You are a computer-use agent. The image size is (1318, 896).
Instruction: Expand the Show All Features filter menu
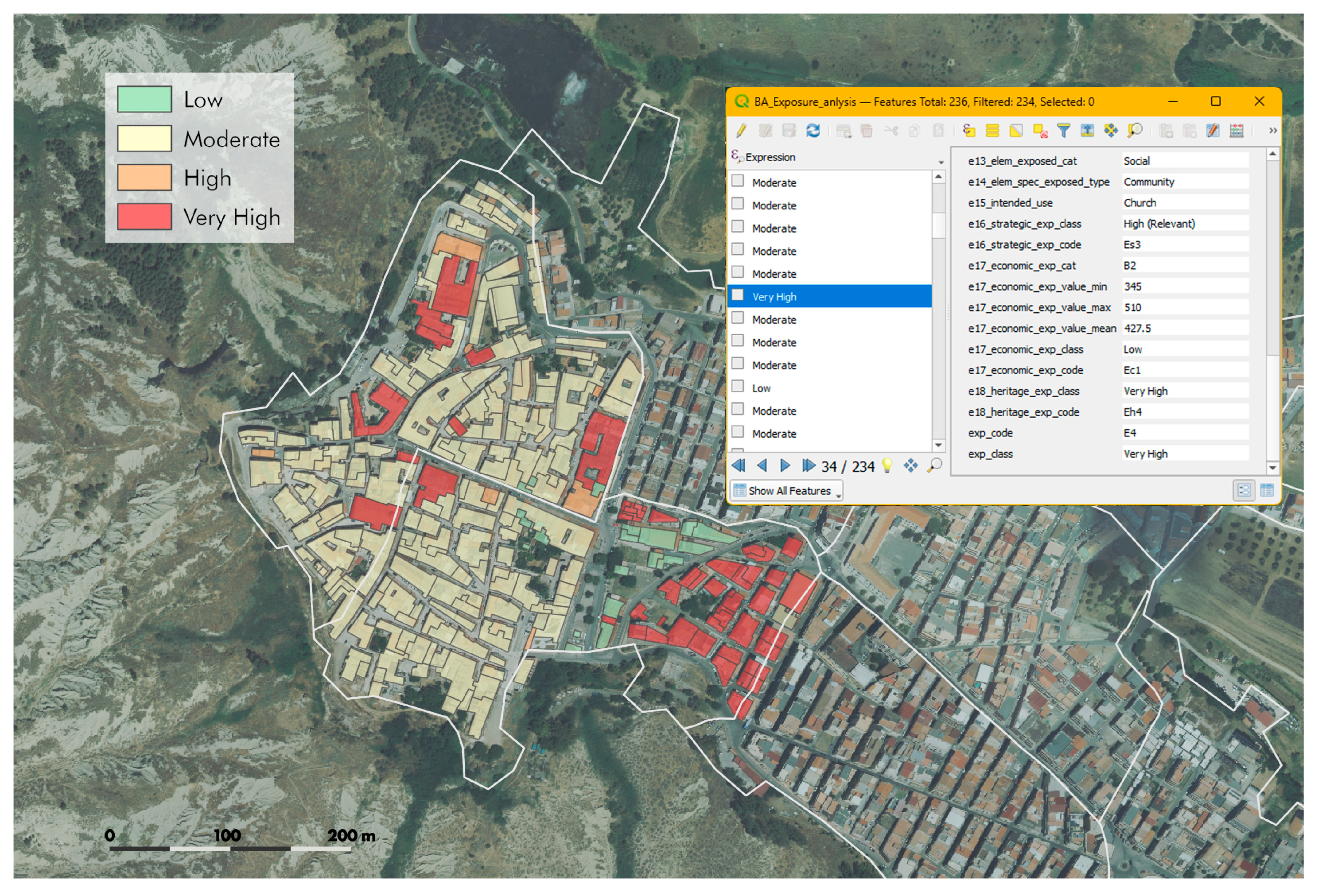point(786,491)
